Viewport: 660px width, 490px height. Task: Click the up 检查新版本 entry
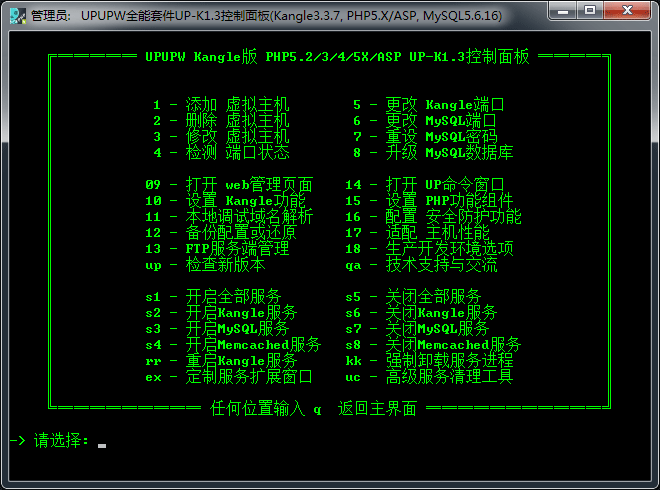coord(205,265)
